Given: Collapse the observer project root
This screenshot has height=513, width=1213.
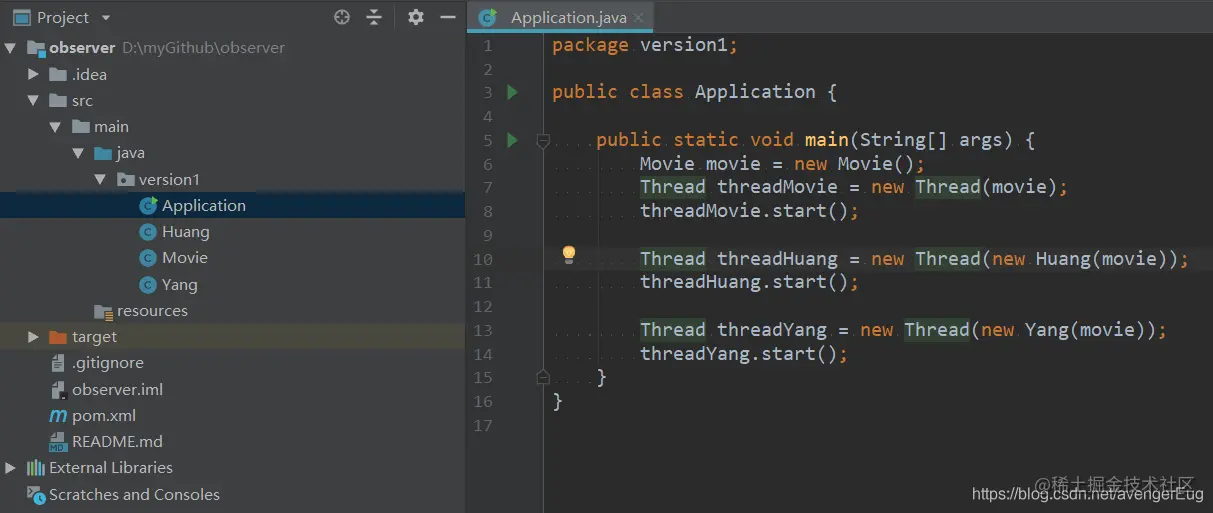Looking at the screenshot, I should point(11,48).
